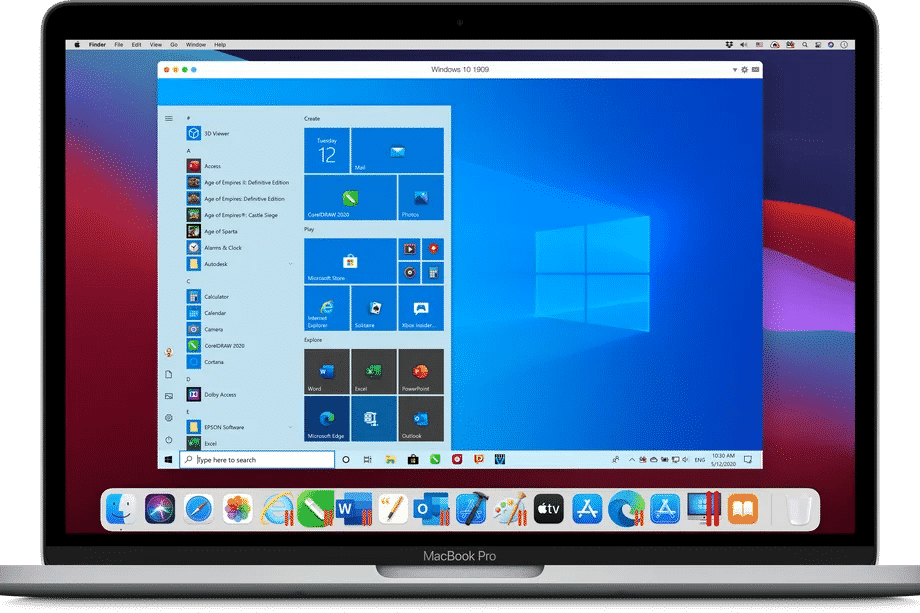Click the Dropbox icon in macOS menu bar

tap(729, 45)
